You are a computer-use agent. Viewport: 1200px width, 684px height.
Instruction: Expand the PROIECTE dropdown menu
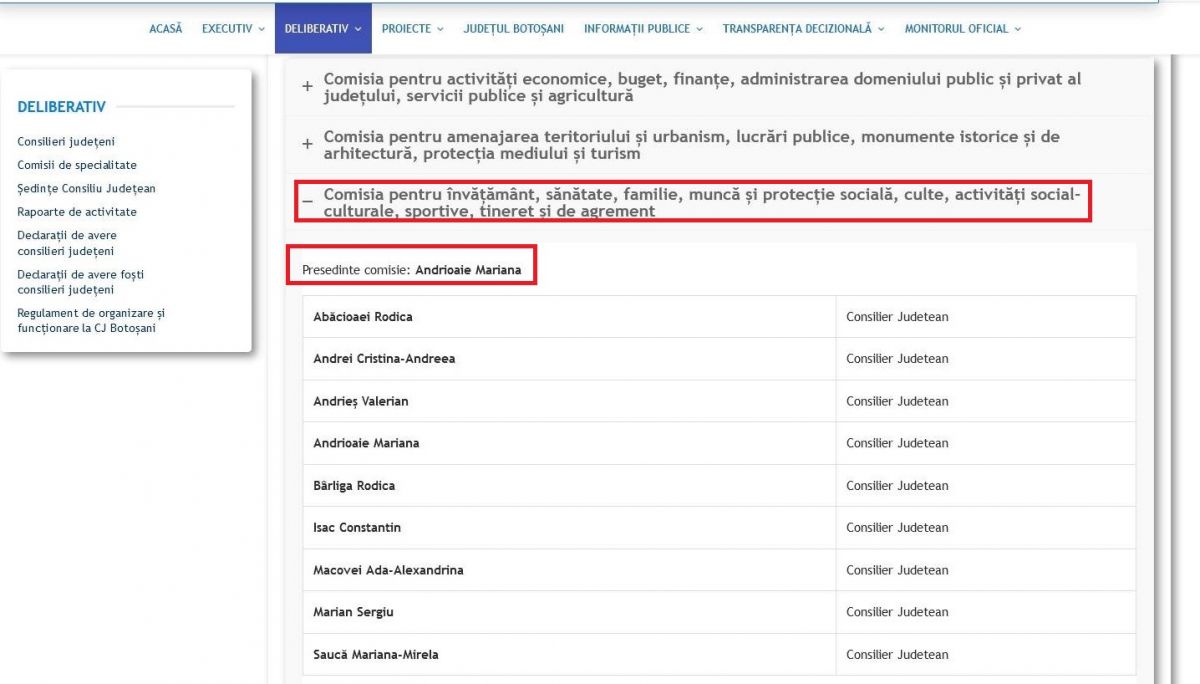[x=412, y=29]
